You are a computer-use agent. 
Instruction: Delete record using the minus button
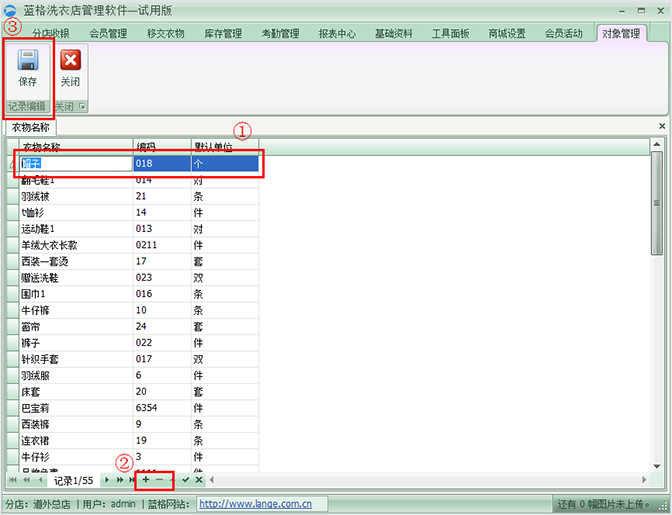click(159, 480)
